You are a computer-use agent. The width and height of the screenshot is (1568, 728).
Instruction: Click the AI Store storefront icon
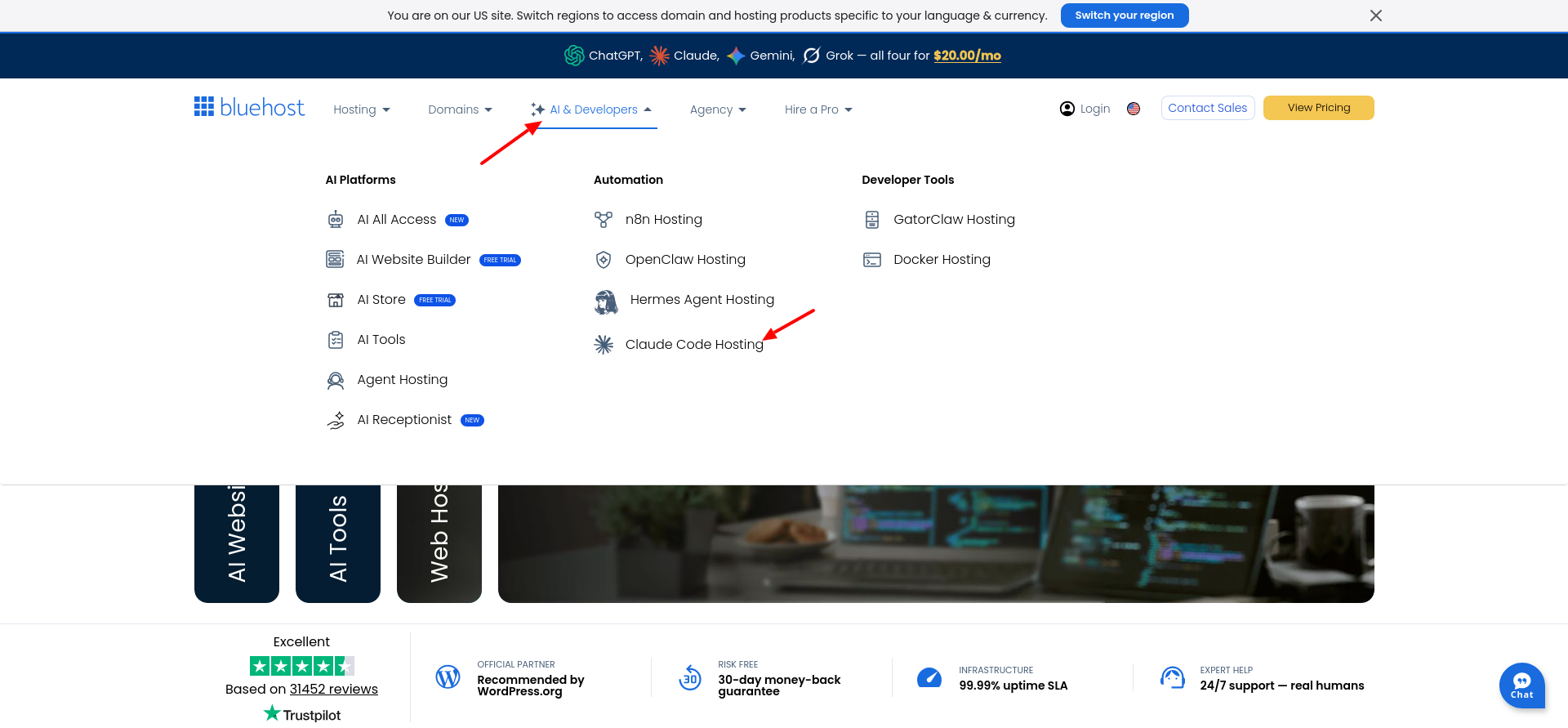336,300
